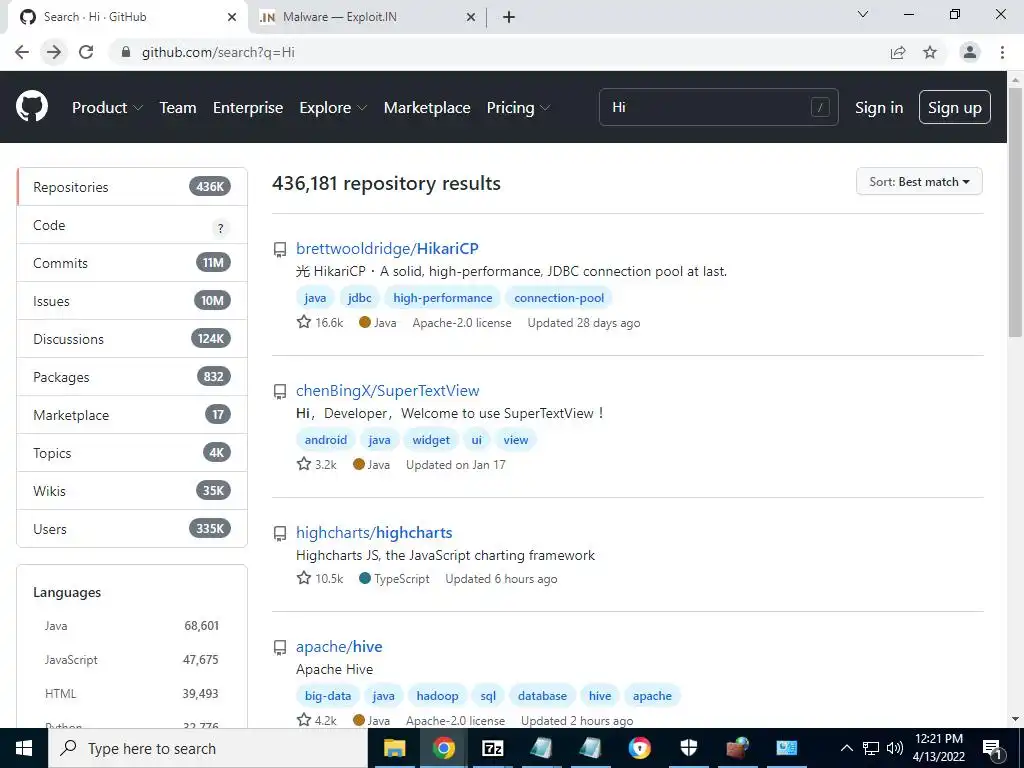Screen dimensions: 1024x768
Task: Open a new browser tab with plus
Action: pyautogui.click(x=509, y=17)
